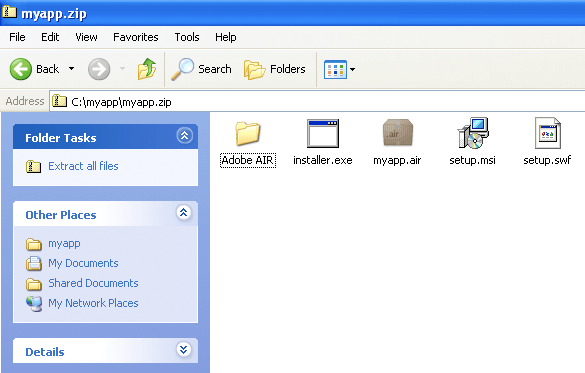Click the address bar path field

click(x=317, y=101)
